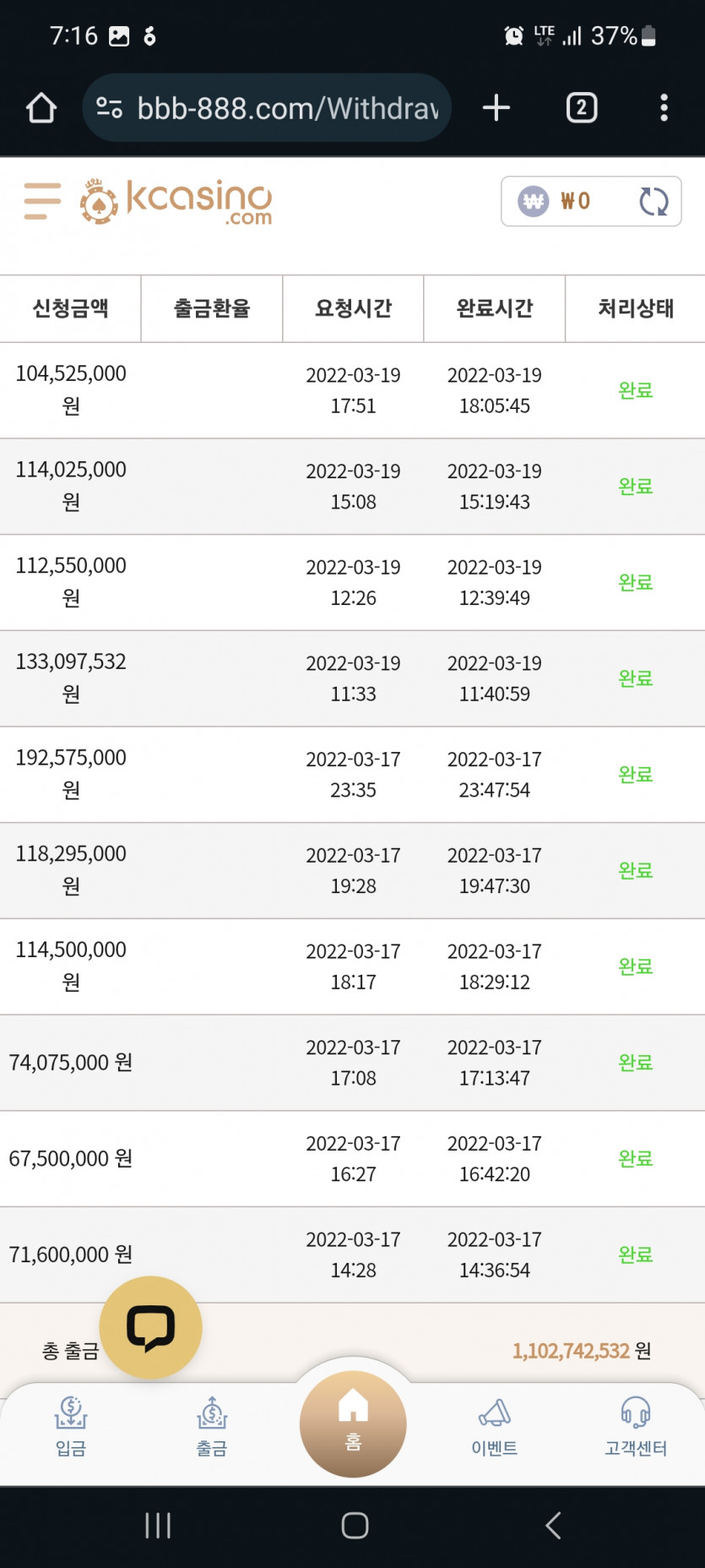Open the hamburger side menu
This screenshot has width=705, height=1568.
42,201
